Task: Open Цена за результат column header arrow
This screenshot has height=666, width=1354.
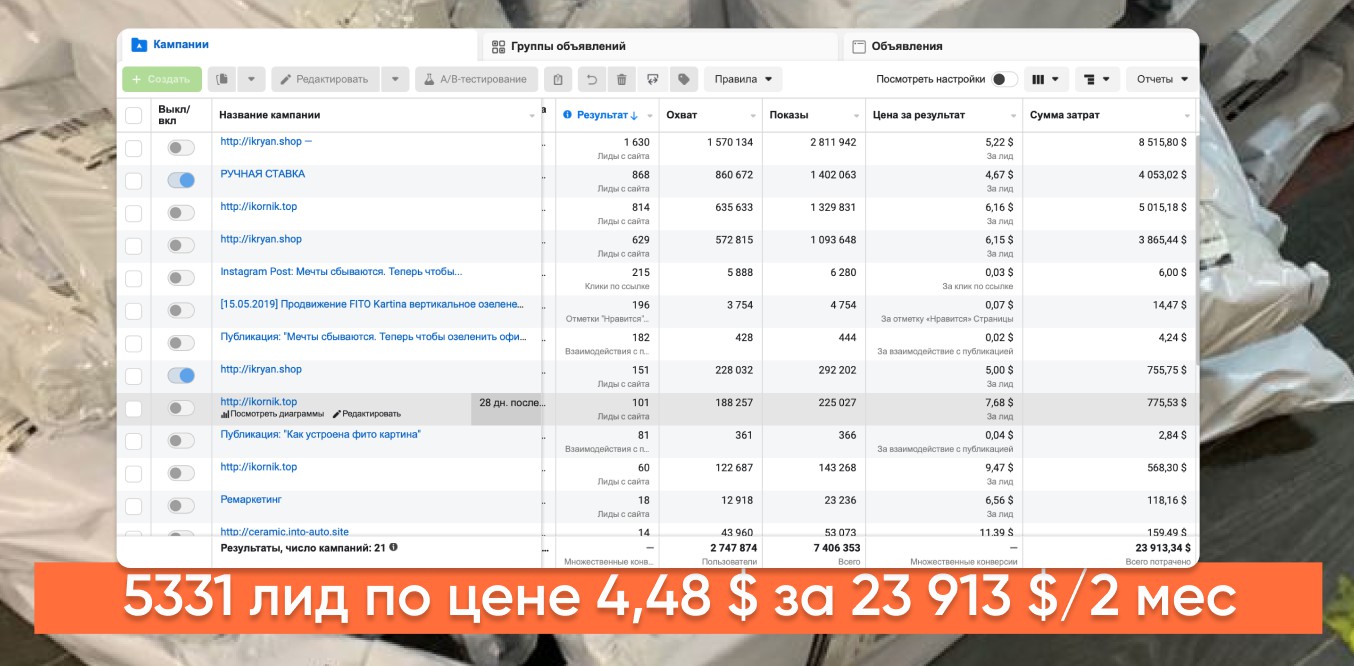Action: pos(1013,116)
